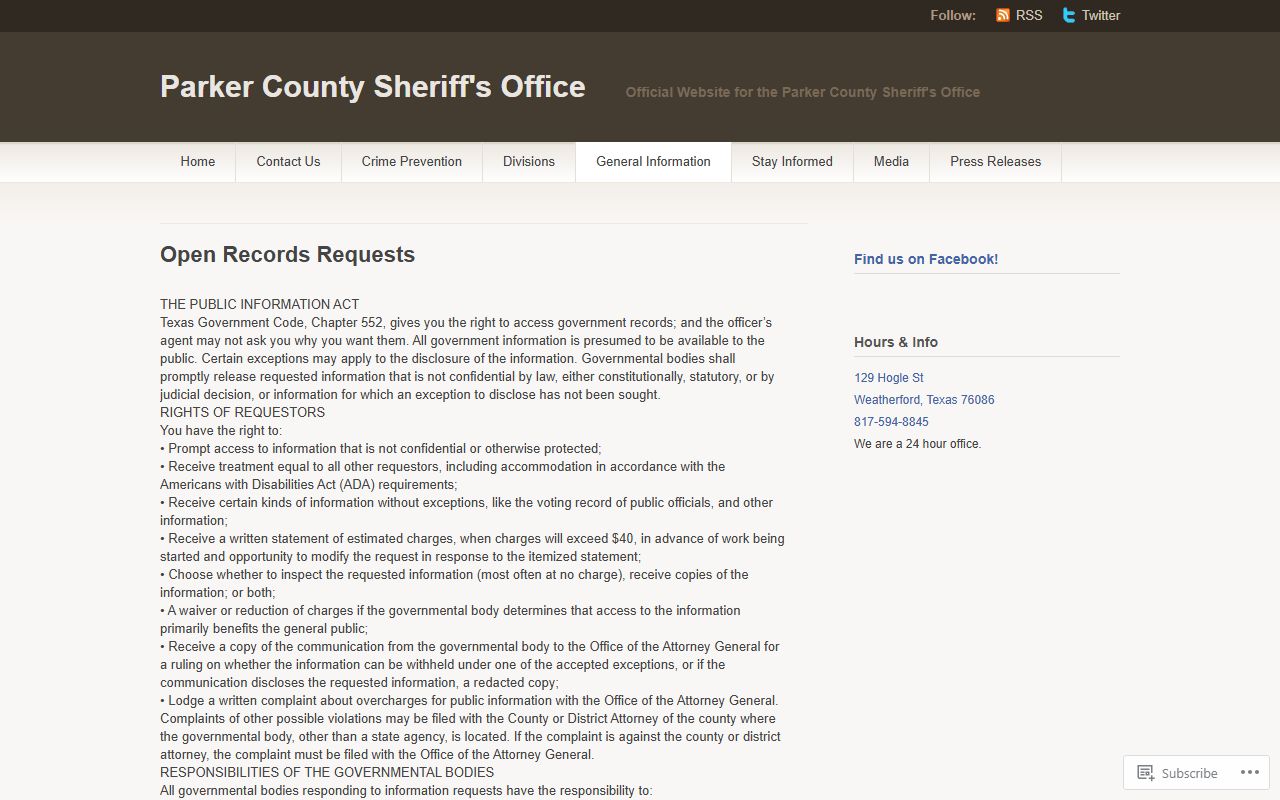Click the Parker County Sheriff's Office site title
Screen dimensions: 1280x800
click(x=373, y=87)
